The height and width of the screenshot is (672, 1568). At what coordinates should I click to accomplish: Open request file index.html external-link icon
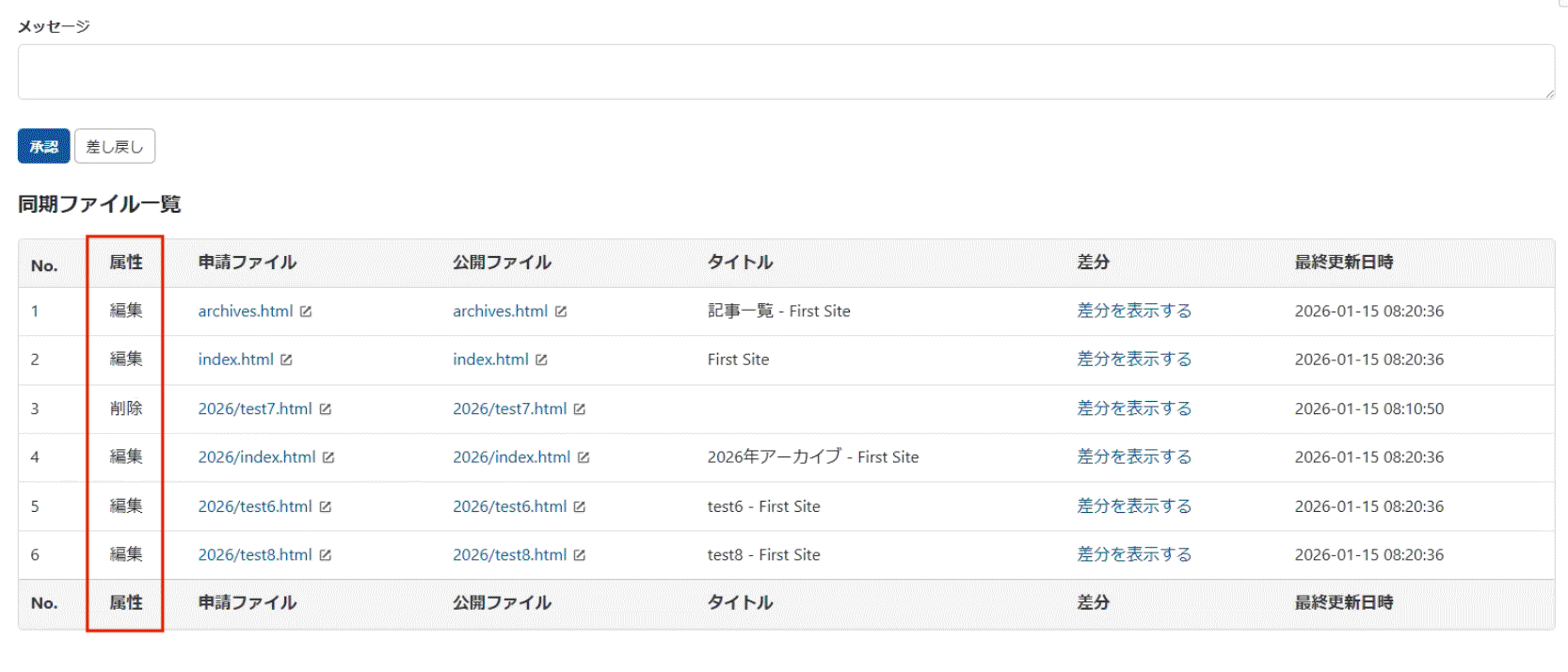287,360
